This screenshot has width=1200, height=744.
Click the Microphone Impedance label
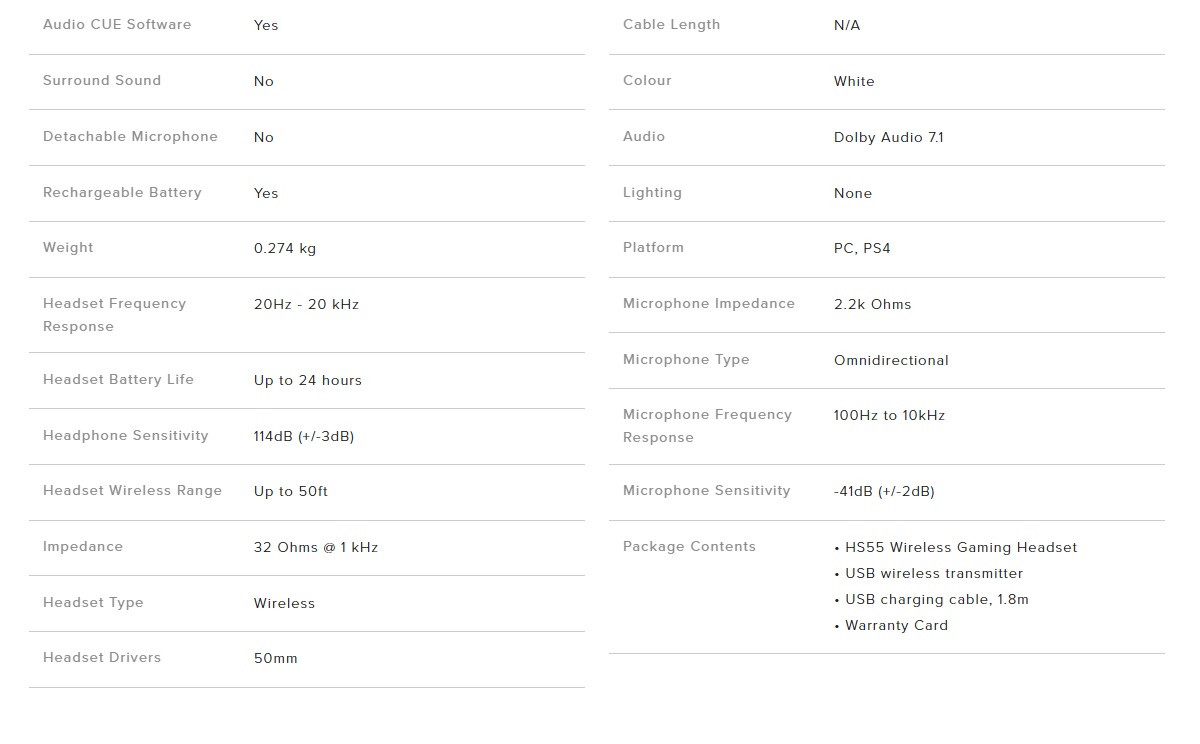[x=709, y=304]
